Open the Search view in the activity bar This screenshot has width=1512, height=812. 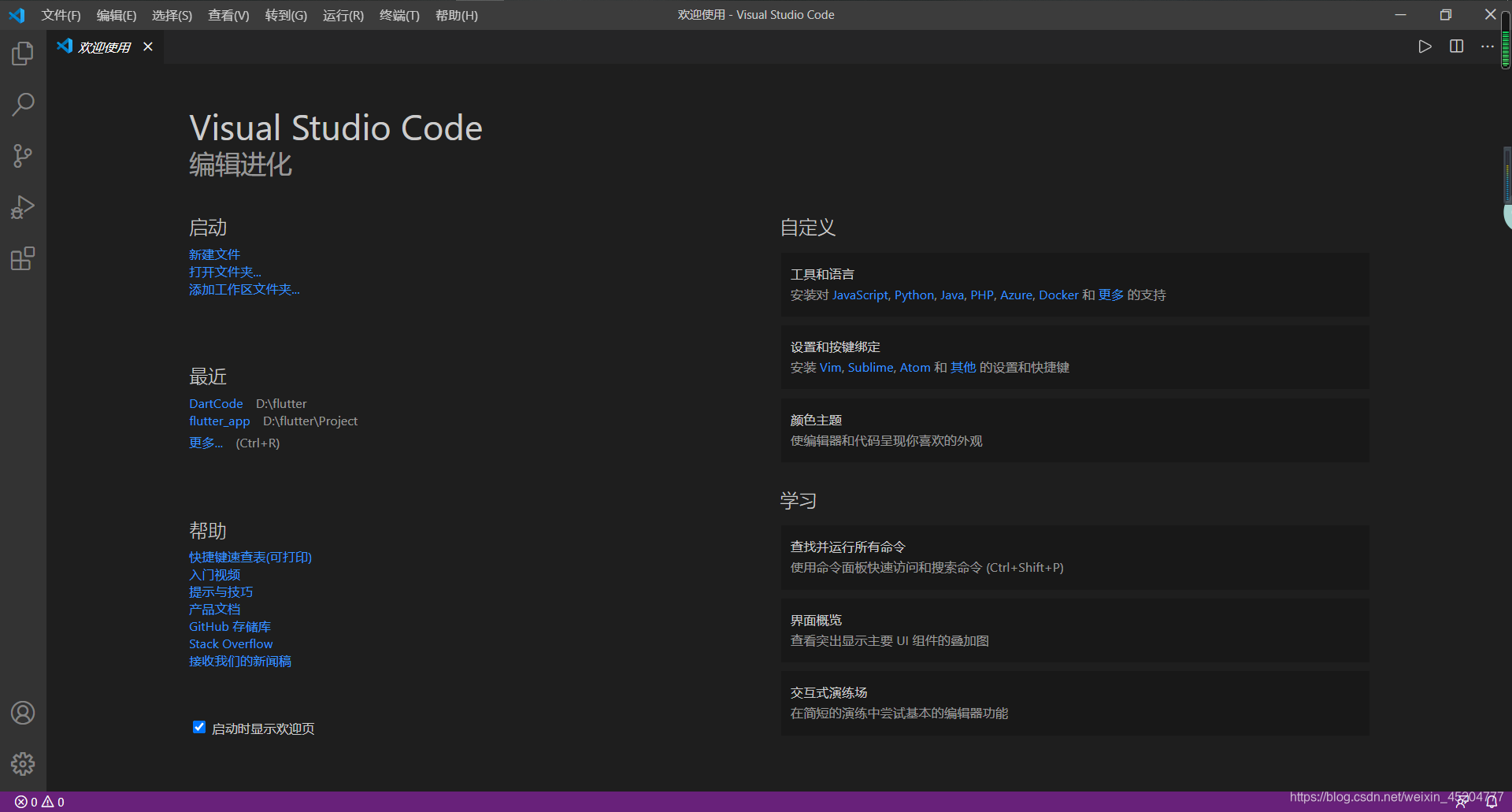point(23,105)
